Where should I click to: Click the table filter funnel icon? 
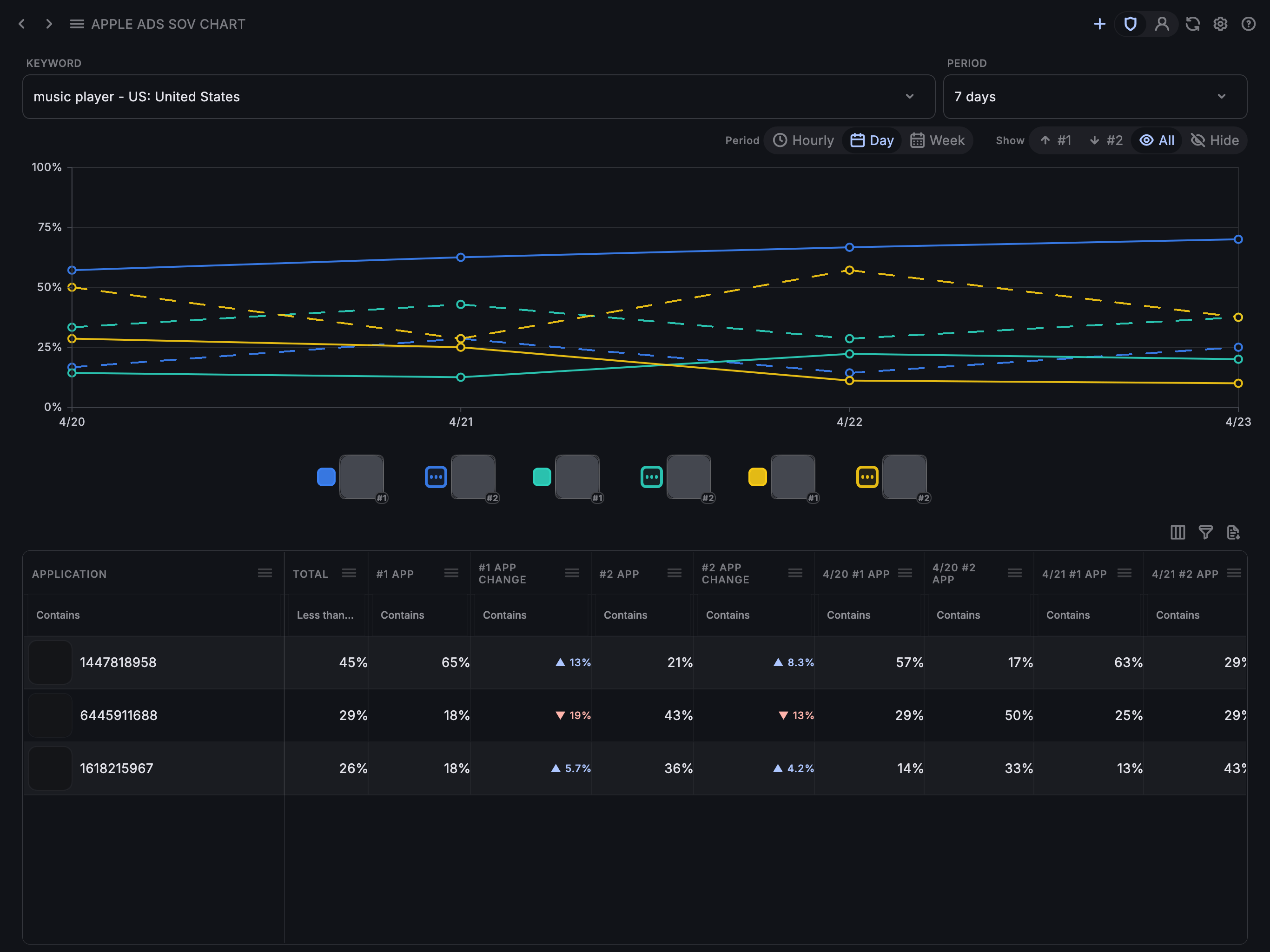point(1206,532)
